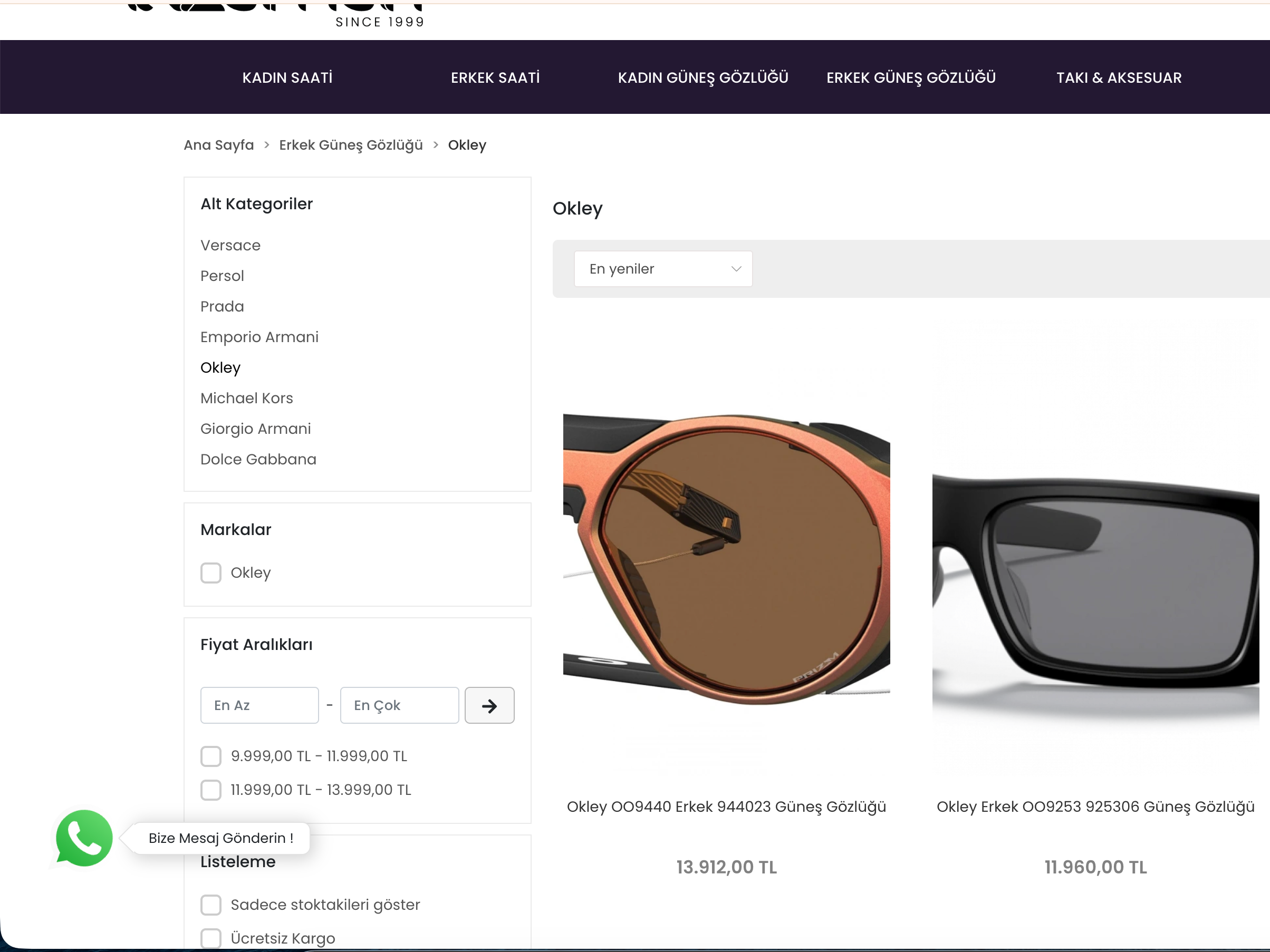Open Persol subcategory
Screen dimensions: 1270x952
point(222,276)
